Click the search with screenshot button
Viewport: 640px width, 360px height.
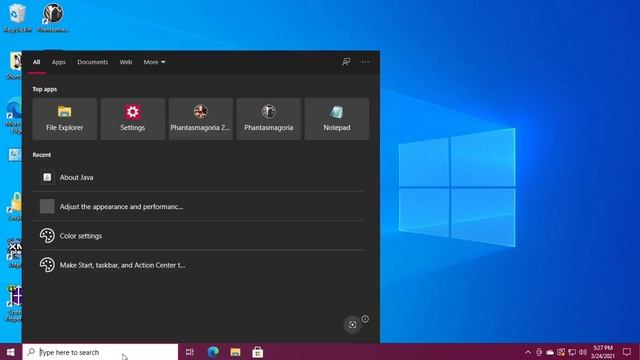tap(352, 325)
